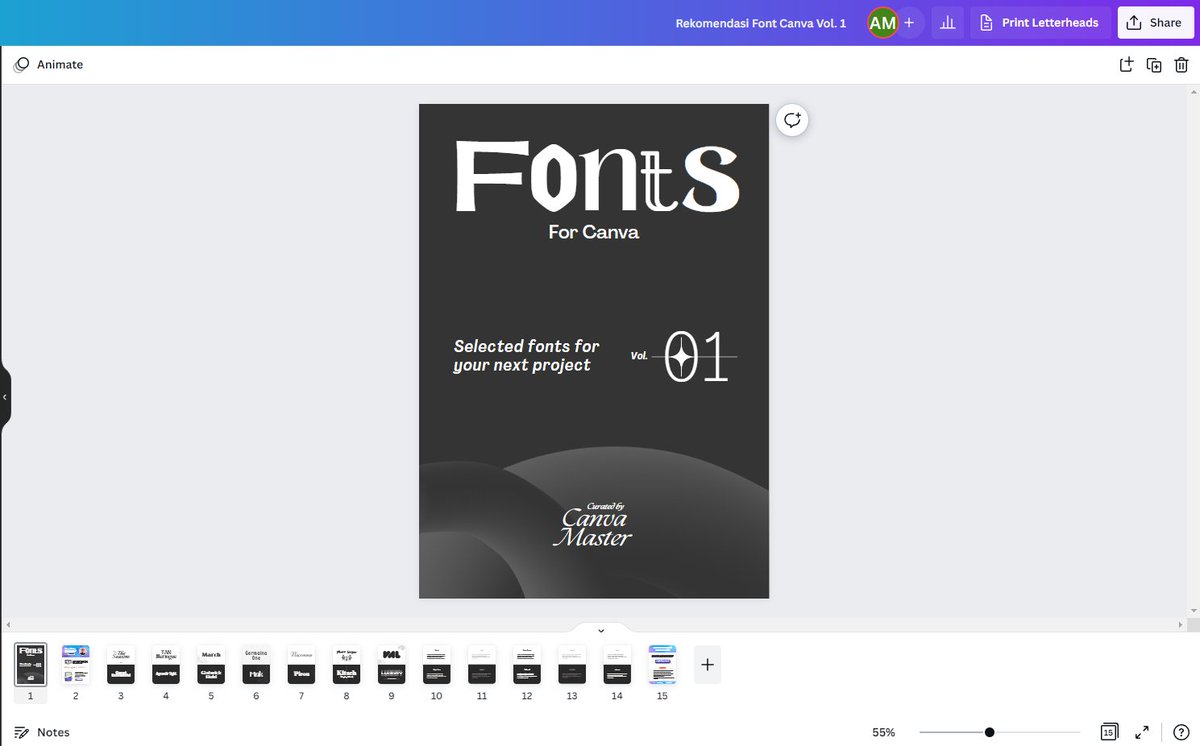The image size is (1200, 746).
Task: Click the zoom slider handle
Action: tap(989, 732)
